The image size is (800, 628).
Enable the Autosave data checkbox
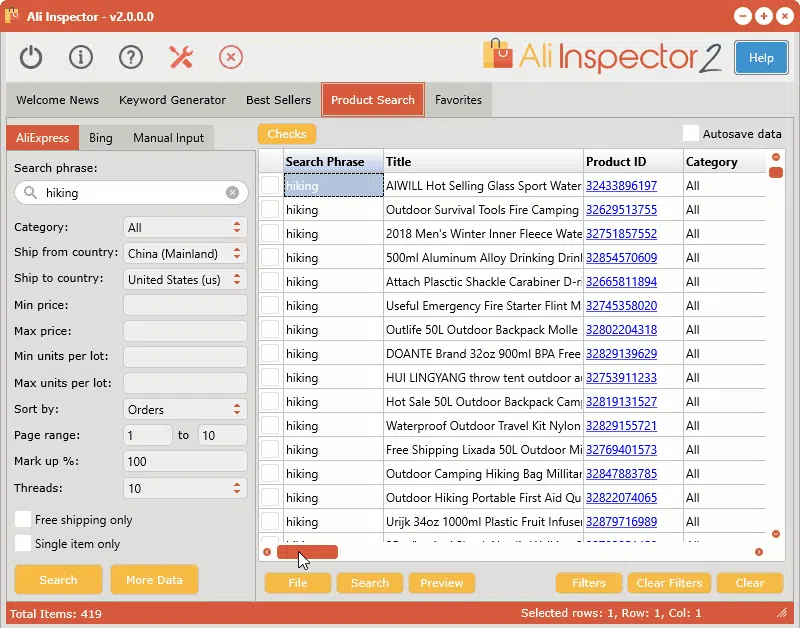click(x=690, y=134)
